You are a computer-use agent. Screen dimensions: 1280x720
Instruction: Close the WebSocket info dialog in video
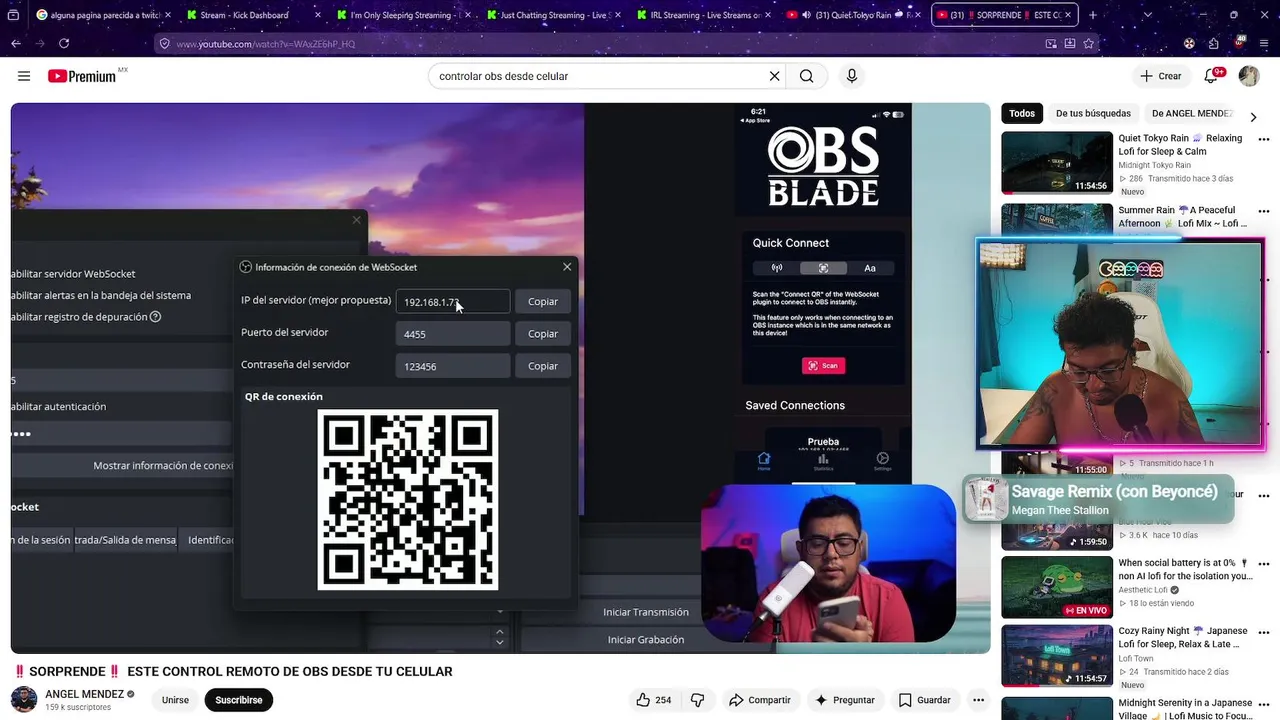pyautogui.click(x=567, y=267)
